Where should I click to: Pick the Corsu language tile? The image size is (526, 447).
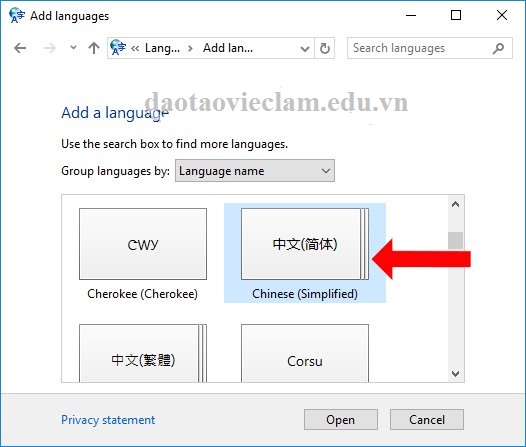pyautogui.click(x=305, y=353)
